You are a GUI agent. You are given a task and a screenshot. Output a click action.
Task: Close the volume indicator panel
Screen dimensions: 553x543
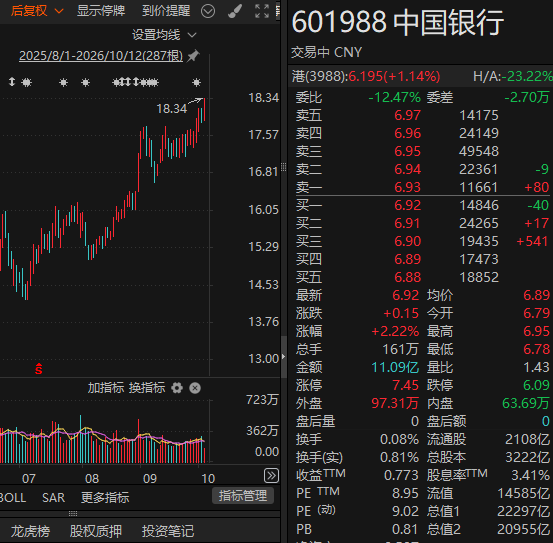pos(195,388)
